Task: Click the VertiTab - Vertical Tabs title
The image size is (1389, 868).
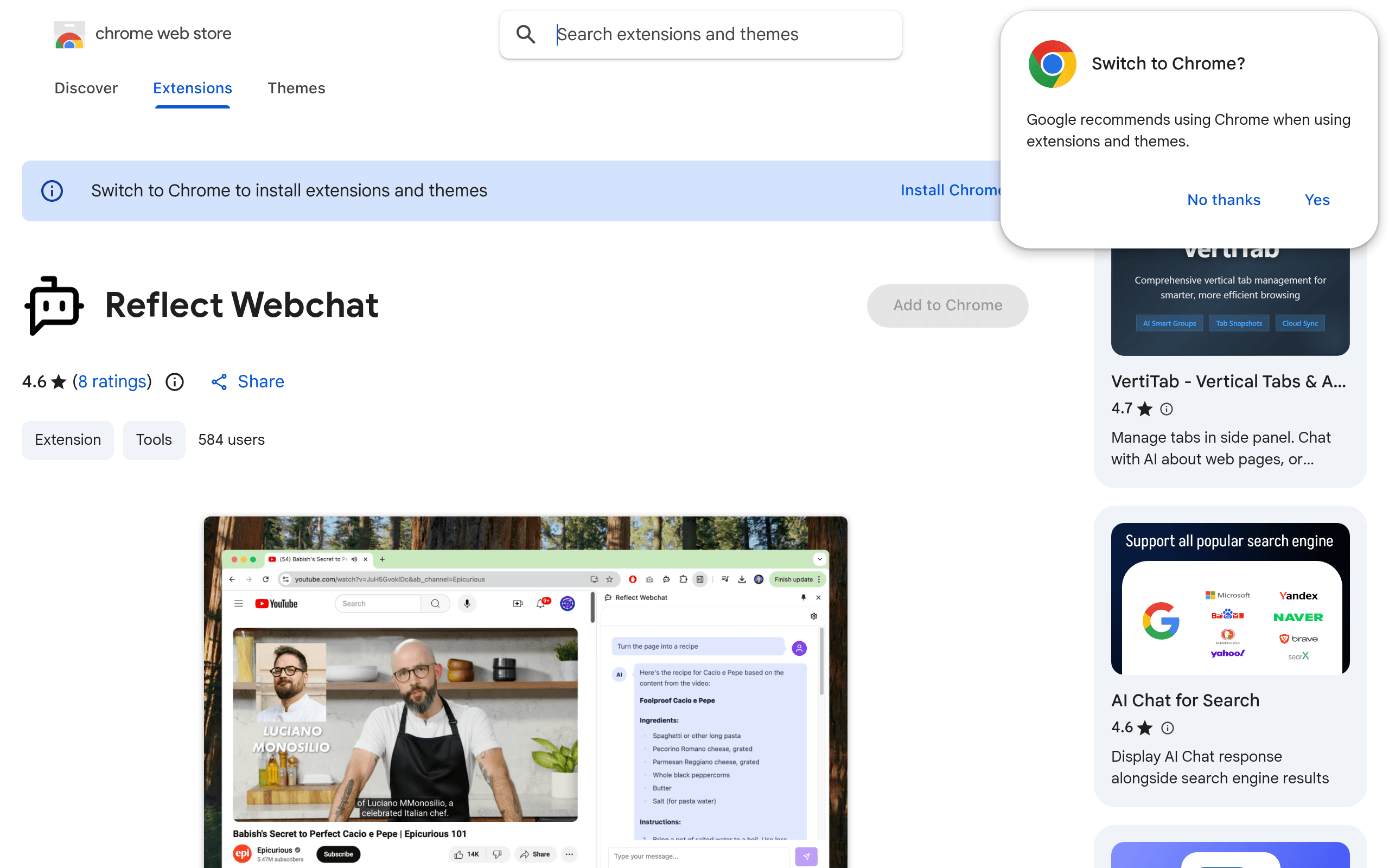Action: 1228,382
